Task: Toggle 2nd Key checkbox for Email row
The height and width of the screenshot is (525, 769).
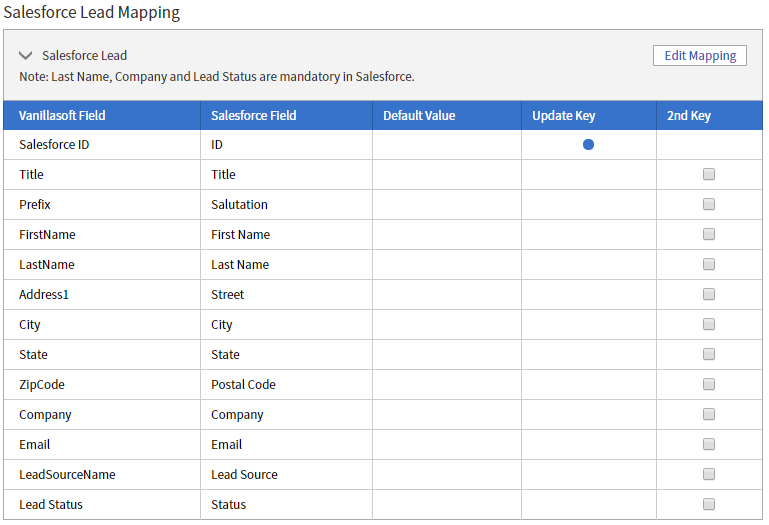Action: (708, 444)
